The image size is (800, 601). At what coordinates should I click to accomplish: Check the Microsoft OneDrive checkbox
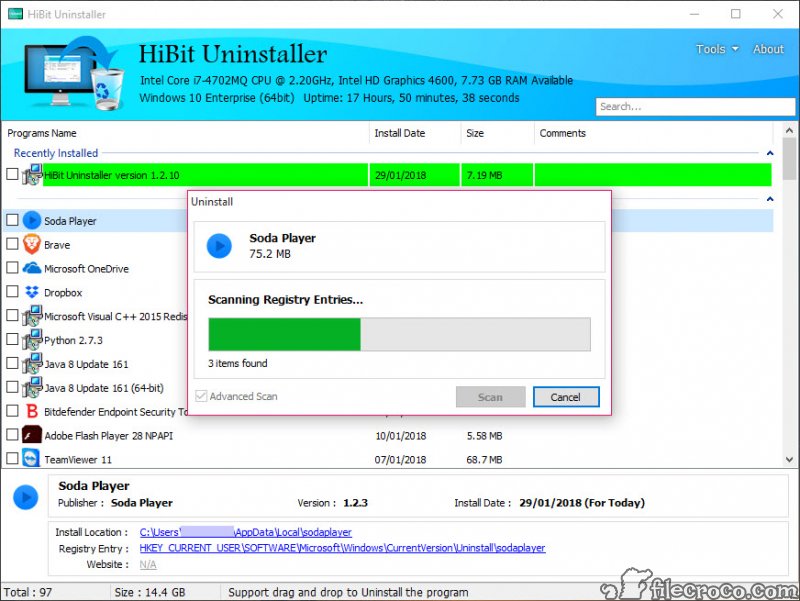tap(12, 267)
